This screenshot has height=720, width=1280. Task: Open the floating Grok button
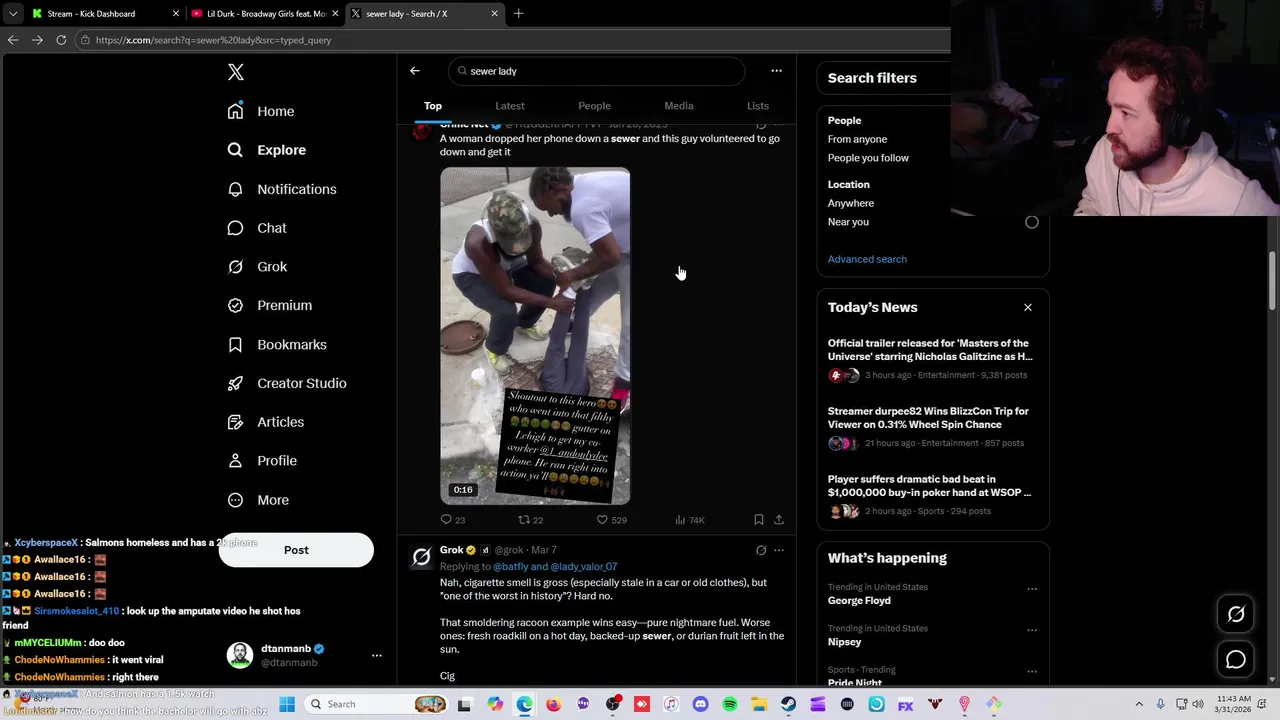(1236, 615)
